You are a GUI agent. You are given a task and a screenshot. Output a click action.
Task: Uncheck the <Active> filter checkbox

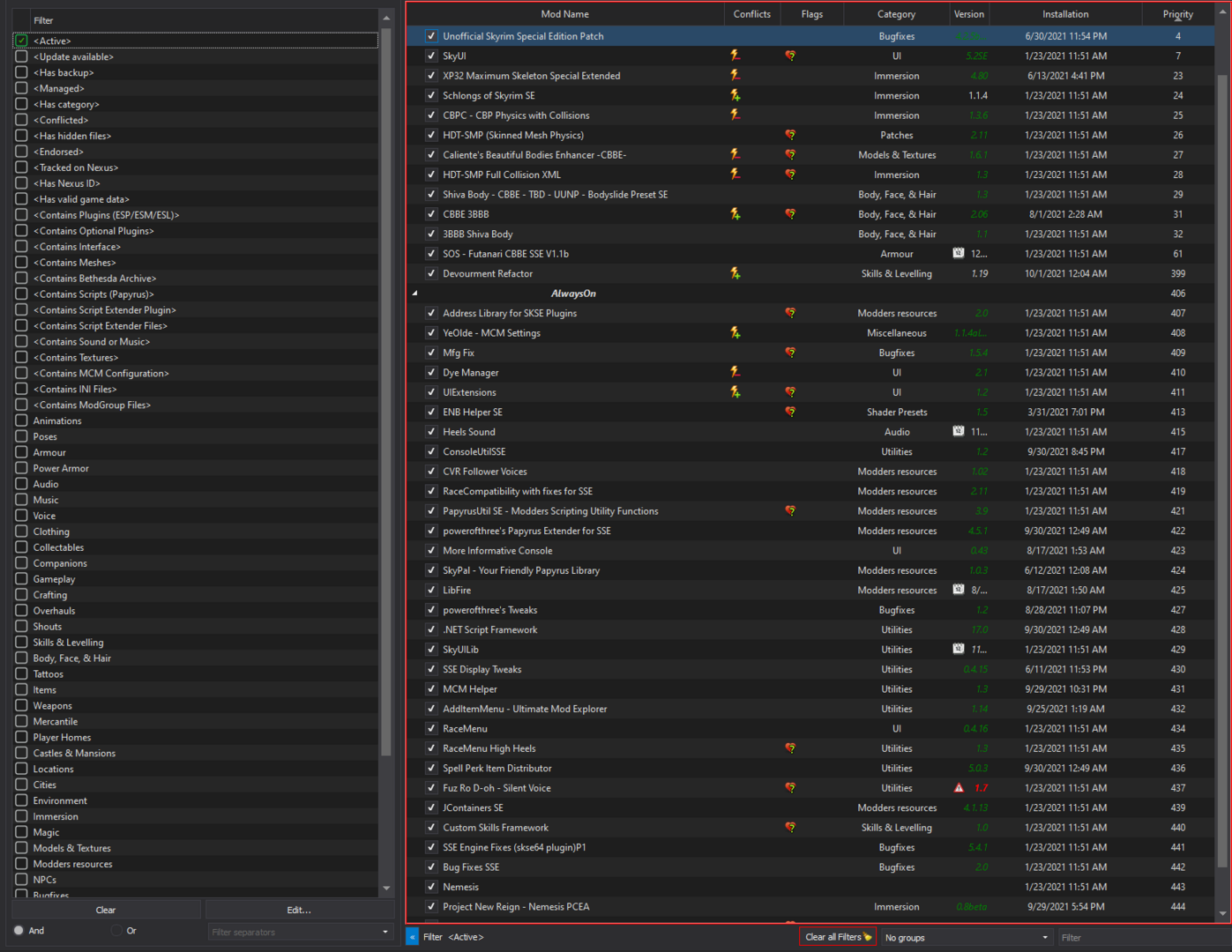[x=21, y=41]
